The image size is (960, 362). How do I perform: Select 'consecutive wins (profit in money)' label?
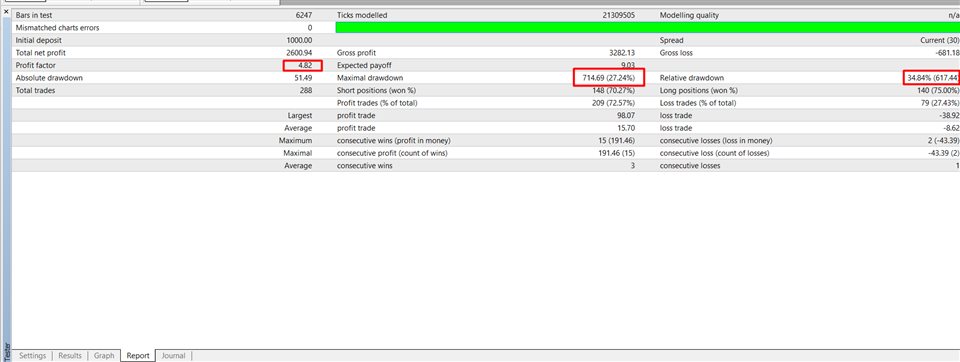coord(394,141)
